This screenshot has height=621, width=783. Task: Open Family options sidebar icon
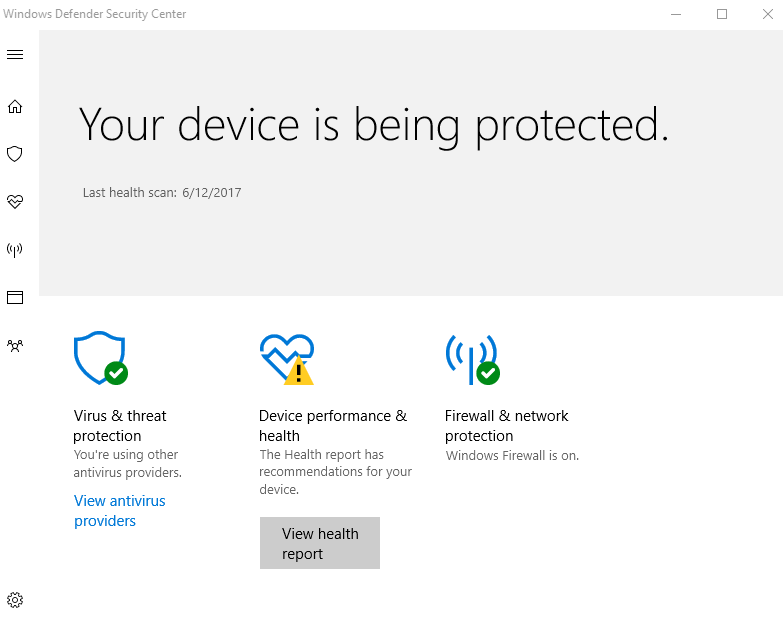point(15,345)
